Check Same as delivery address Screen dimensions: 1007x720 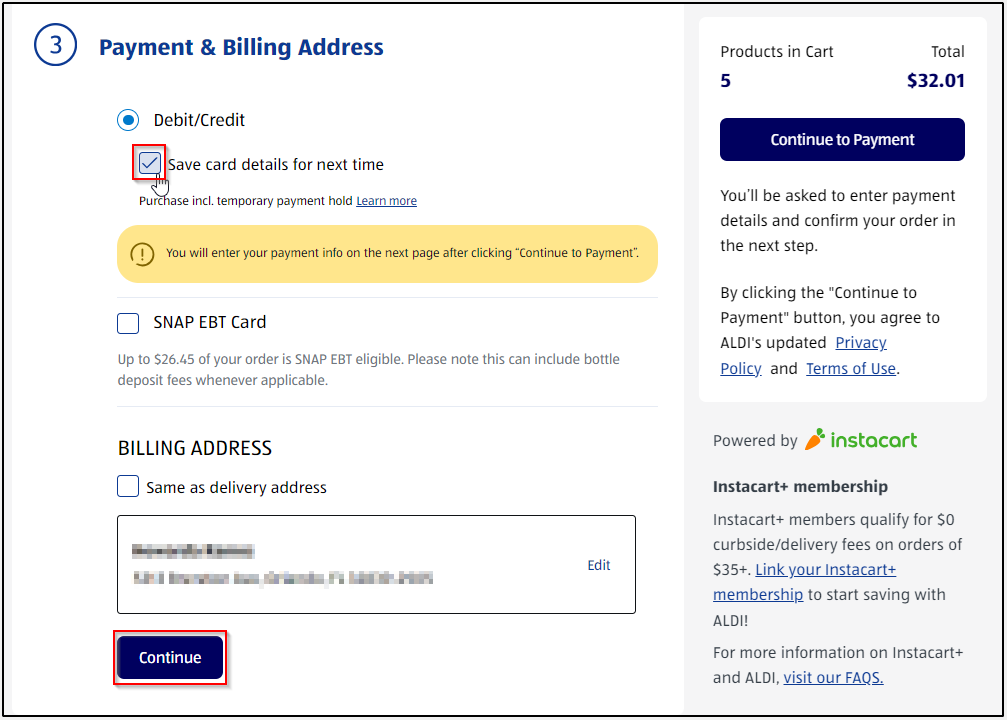point(127,486)
